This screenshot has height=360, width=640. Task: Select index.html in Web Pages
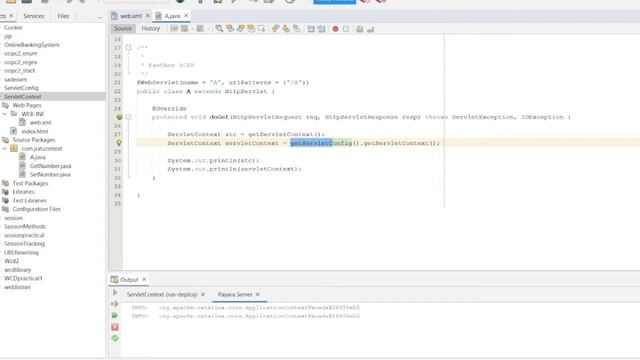[x=34, y=131]
